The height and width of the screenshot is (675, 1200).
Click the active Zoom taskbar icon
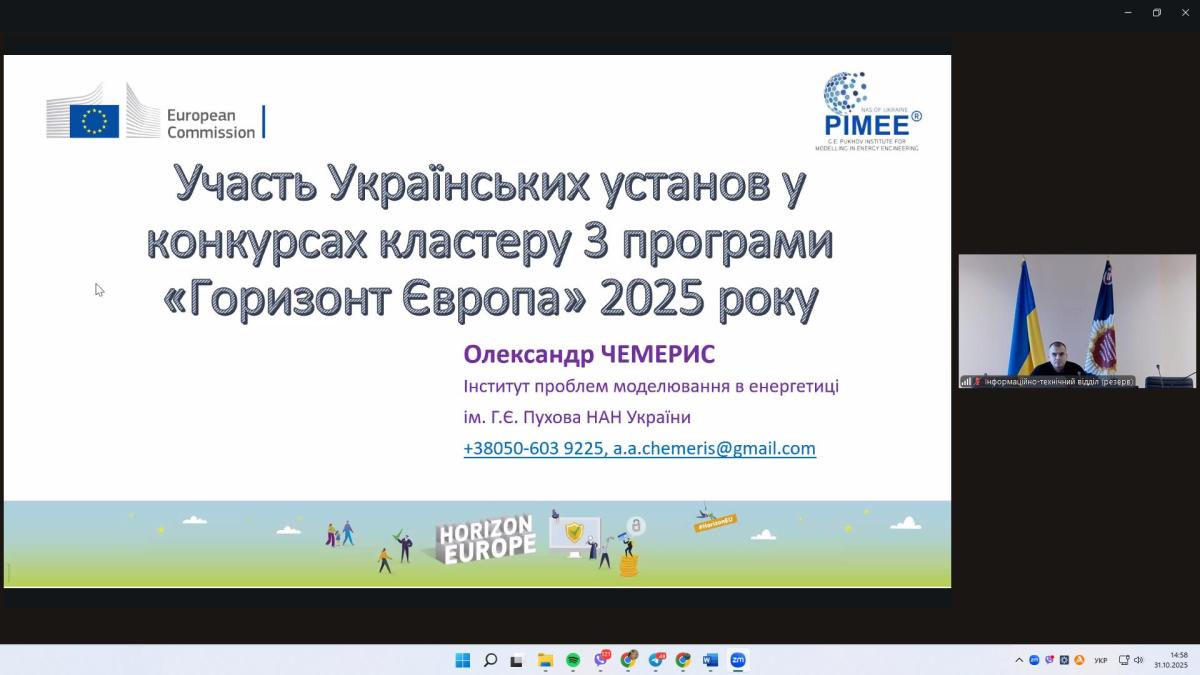(738, 660)
